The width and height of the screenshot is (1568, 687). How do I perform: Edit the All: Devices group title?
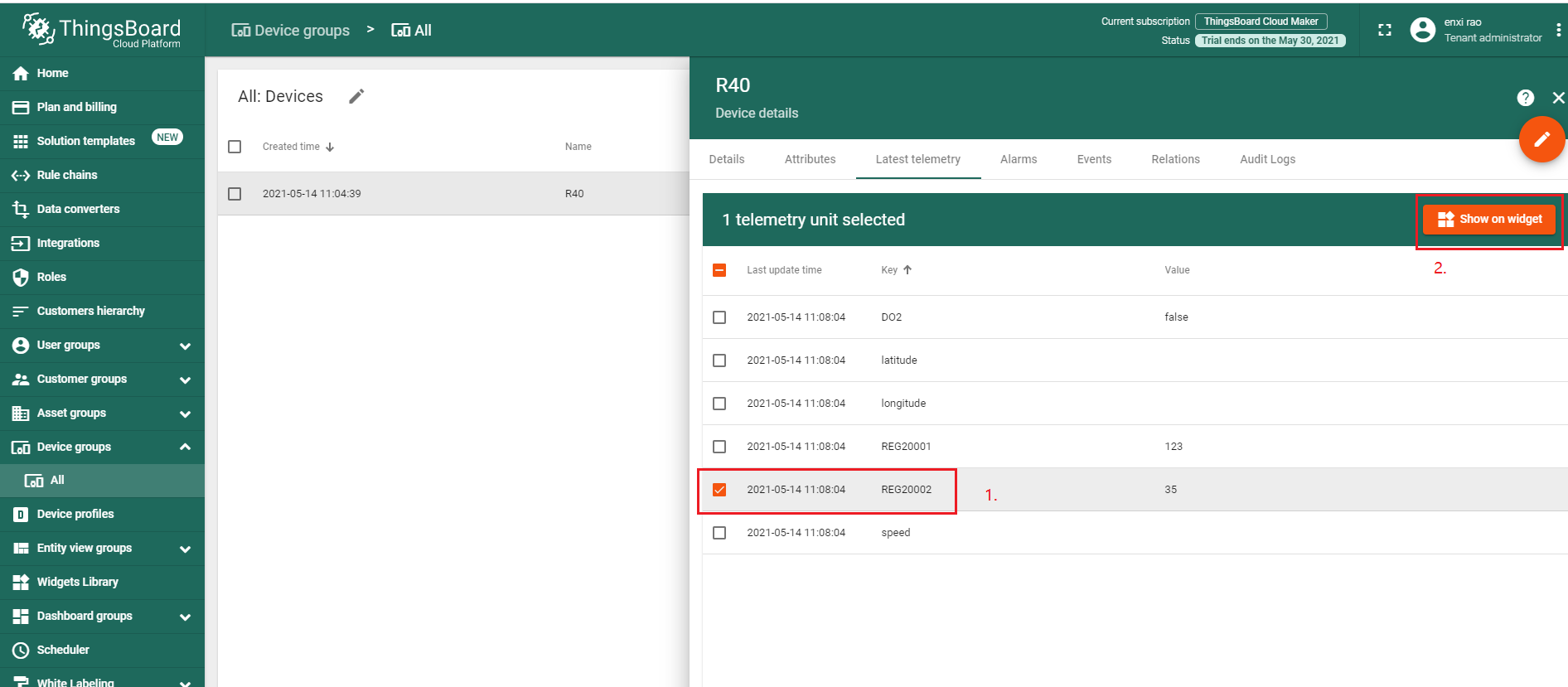(x=356, y=97)
